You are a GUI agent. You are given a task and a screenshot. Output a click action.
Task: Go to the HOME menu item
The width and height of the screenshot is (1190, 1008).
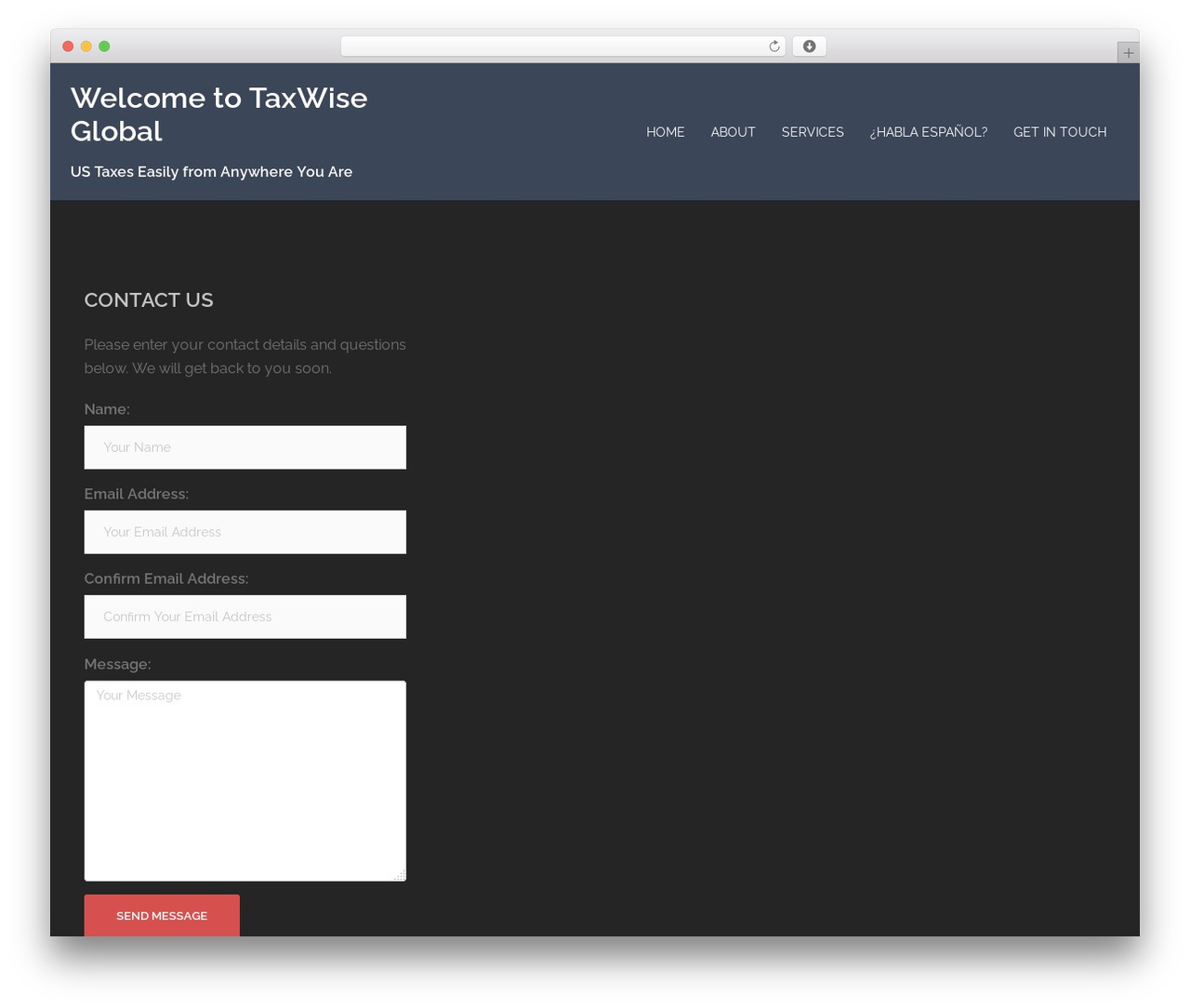(666, 132)
